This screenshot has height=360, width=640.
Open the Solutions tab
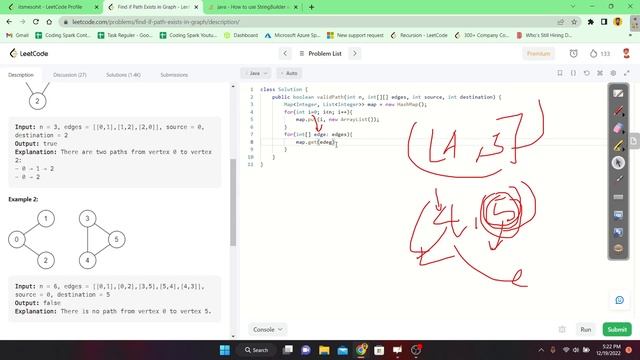[123, 75]
